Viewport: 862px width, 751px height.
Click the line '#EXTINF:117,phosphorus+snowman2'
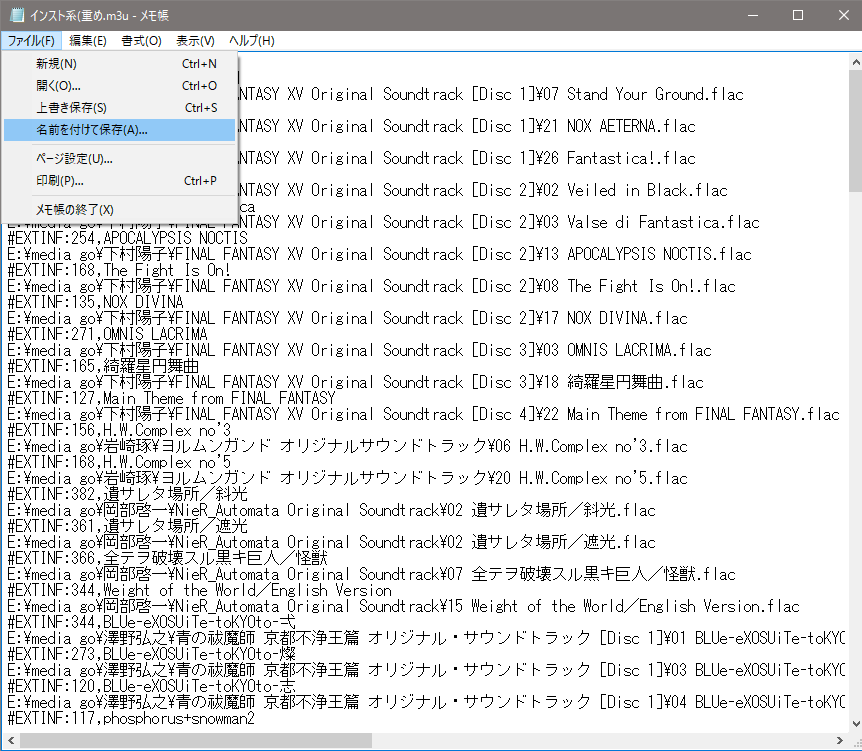click(x=131, y=717)
